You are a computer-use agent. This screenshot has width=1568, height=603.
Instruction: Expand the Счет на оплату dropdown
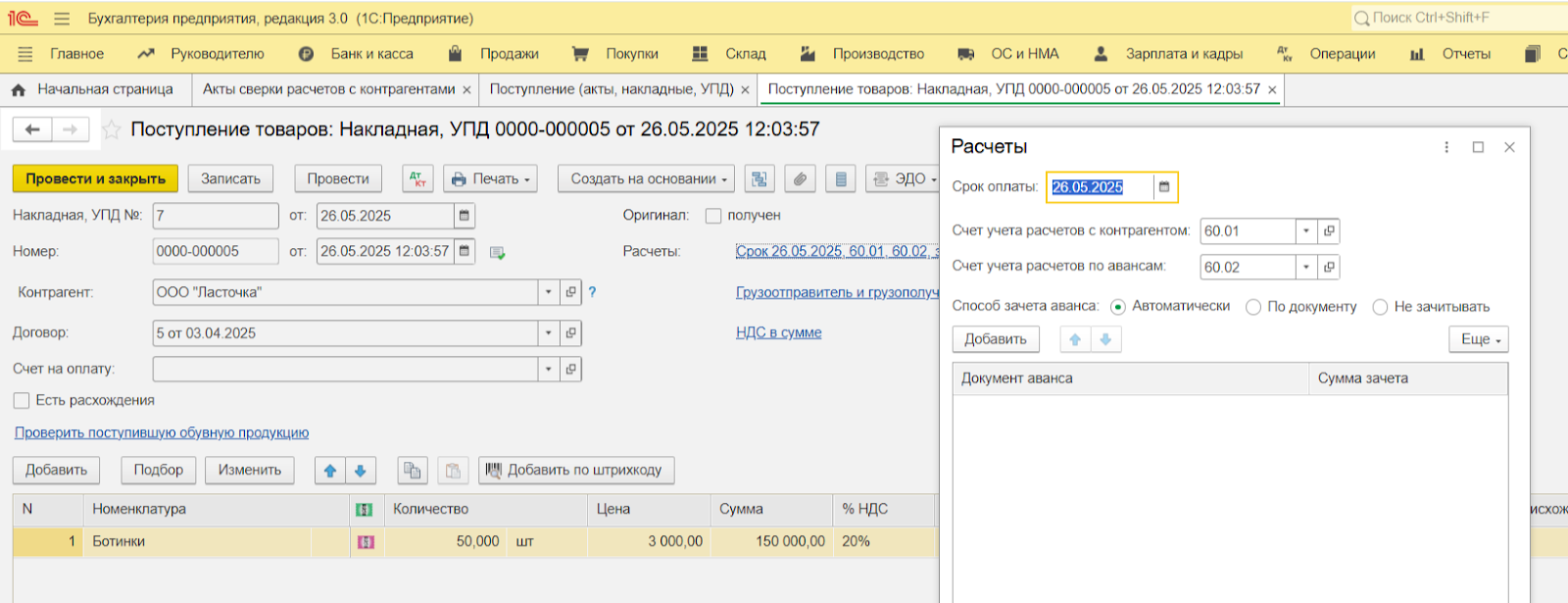point(549,370)
